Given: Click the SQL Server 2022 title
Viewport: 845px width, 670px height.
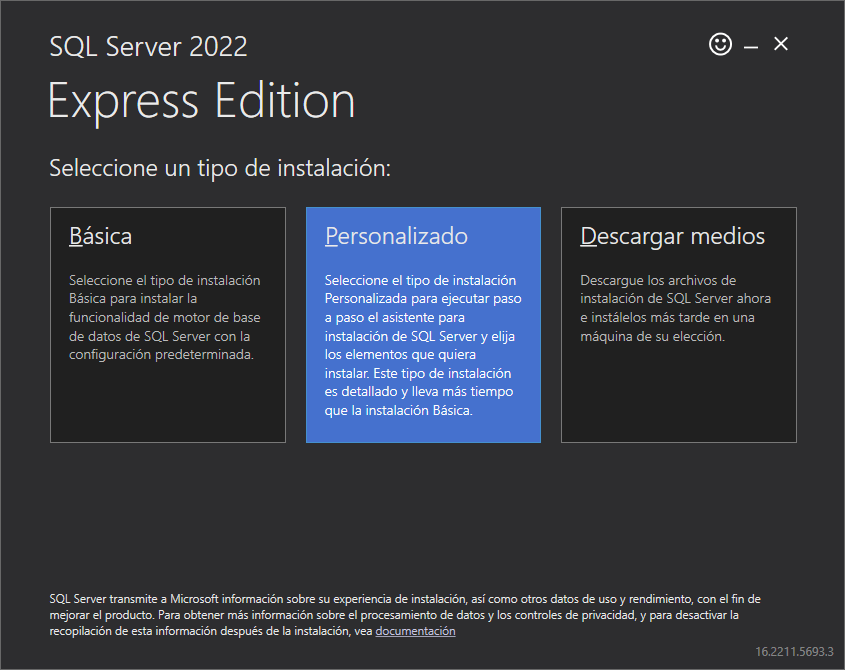Looking at the screenshot, I should (x=148, y=46).
